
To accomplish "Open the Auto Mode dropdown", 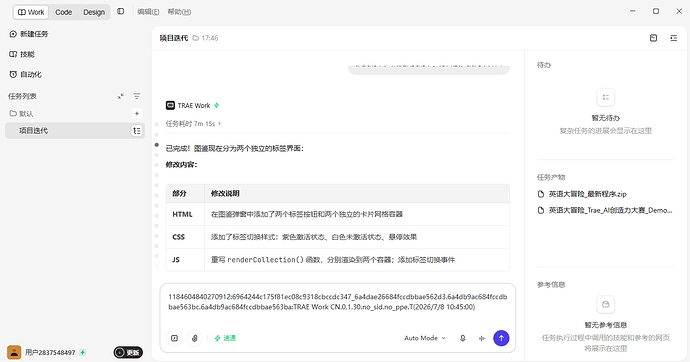I will point(425,338).
